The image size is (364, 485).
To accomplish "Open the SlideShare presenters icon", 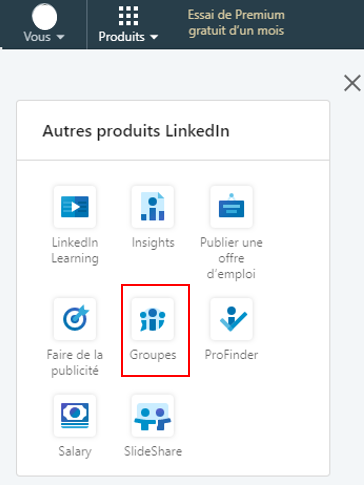I will (x=153, y=416).
